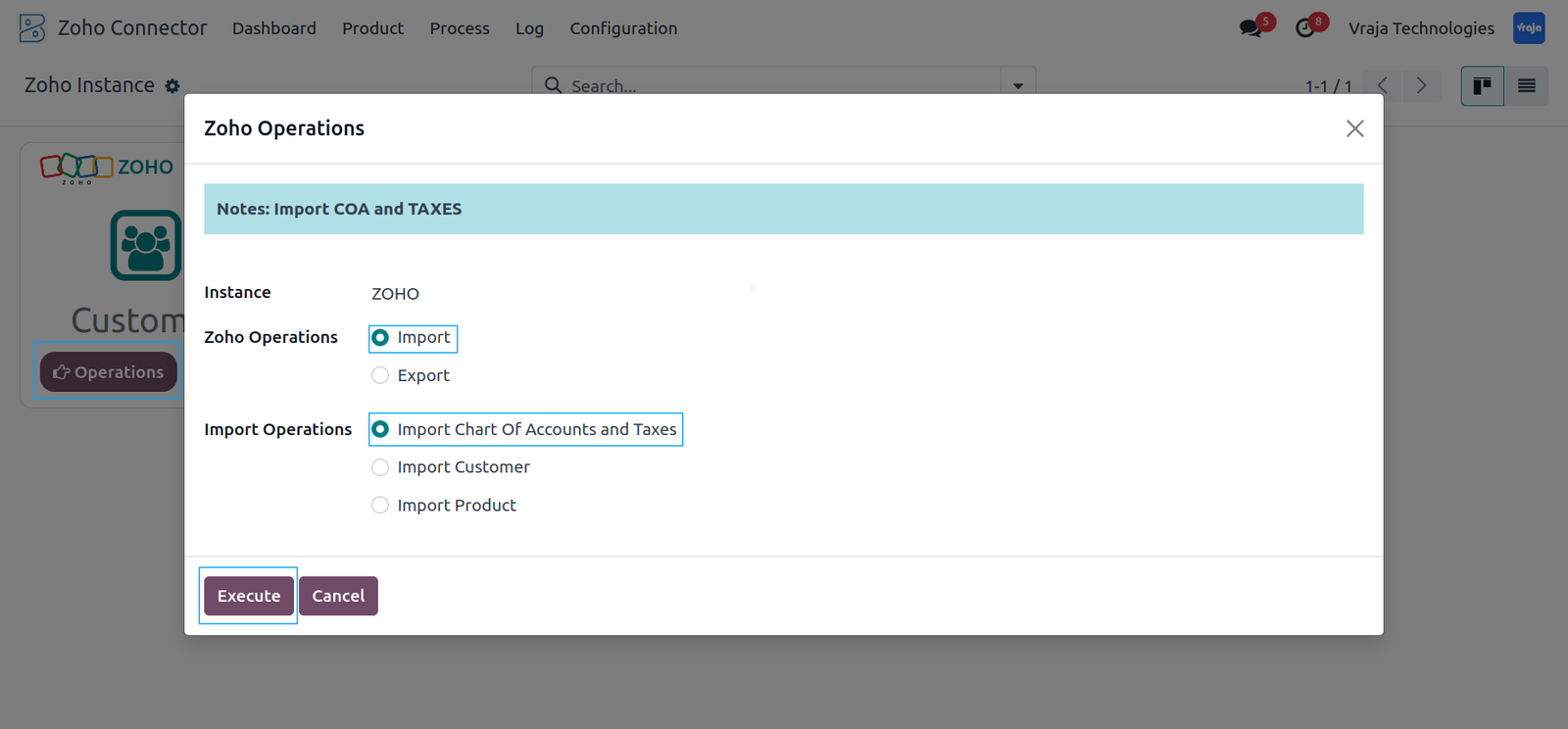The height and width of the screenshot is (729, 1568).
Task: Select the Import Customer radio option
Action: pyautogui.click(x=380, y=467)
